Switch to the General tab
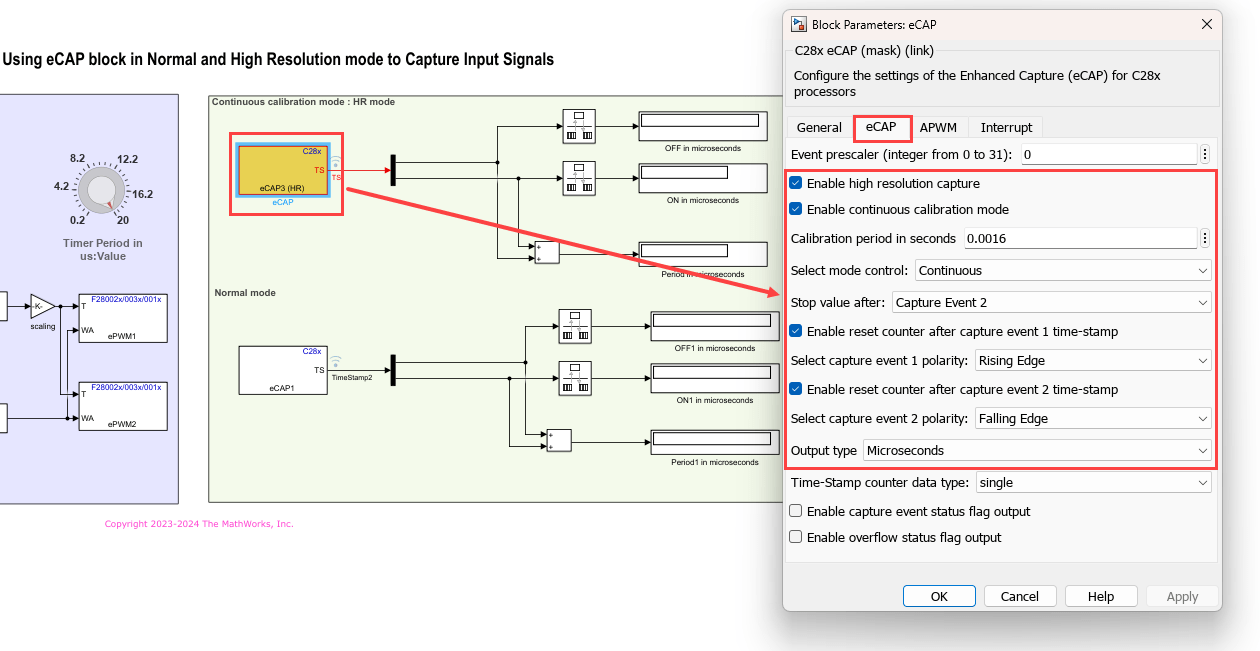This screenshot has width=1260, height=651. click(819, 128)
